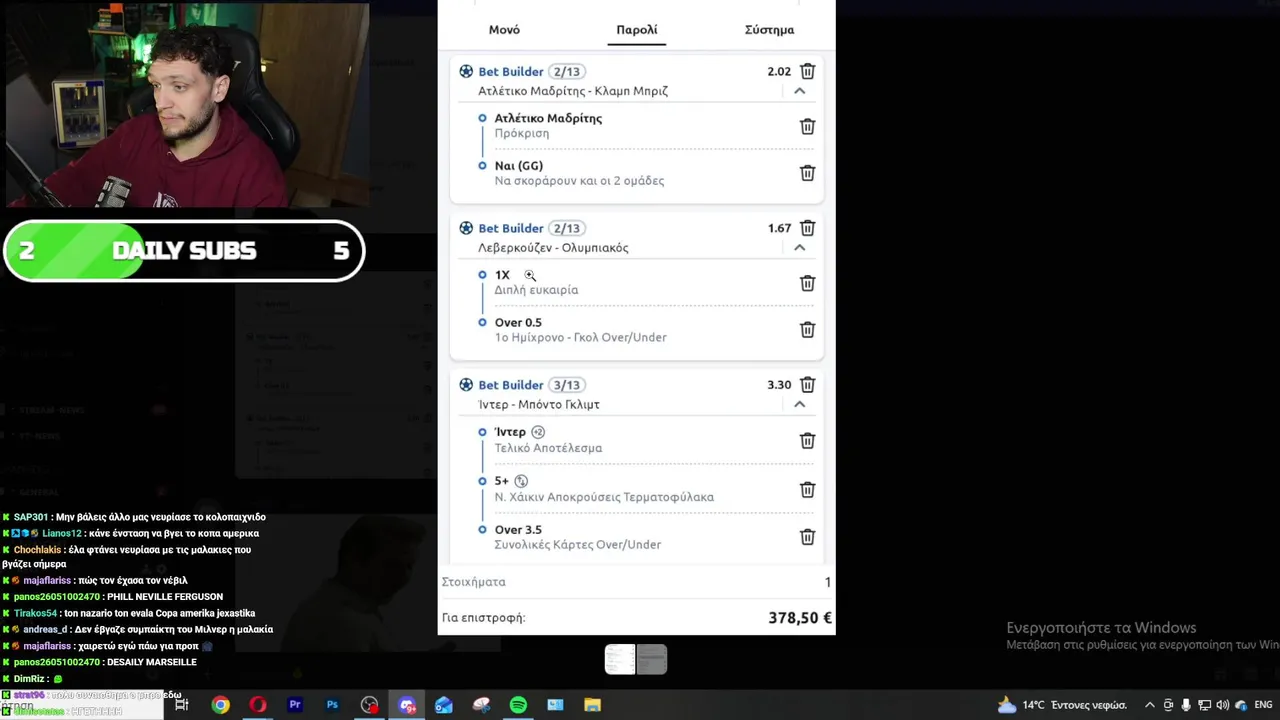Open the volume control in the system tray
Image resolution: width=1280 pixels, height=720 pixels.
[x=1222, y=705]
